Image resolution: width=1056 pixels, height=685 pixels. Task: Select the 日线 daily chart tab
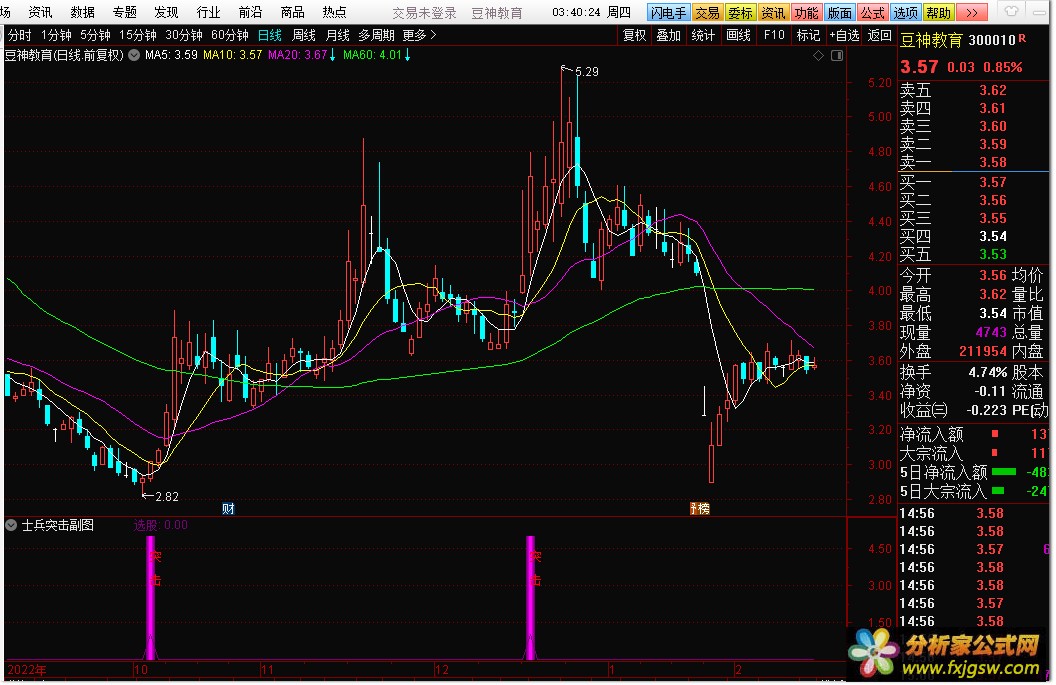coord(270,35)
